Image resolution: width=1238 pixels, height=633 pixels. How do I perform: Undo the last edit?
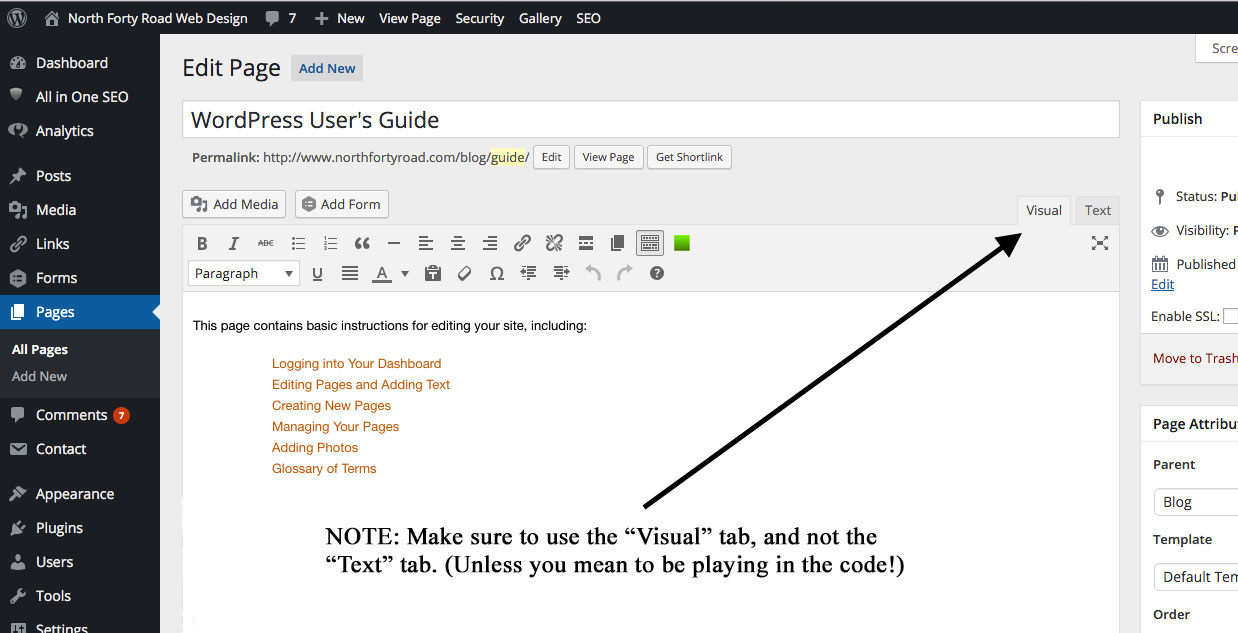[593, 273]
